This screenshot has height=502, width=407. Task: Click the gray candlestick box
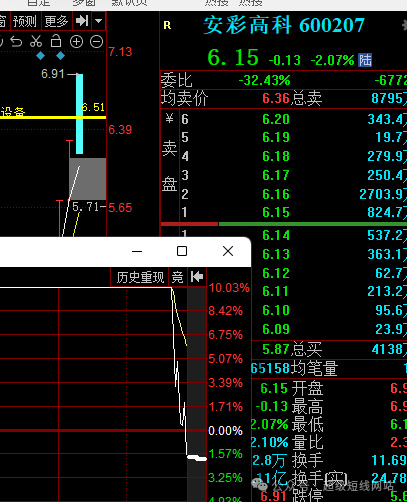click(87, 179)
